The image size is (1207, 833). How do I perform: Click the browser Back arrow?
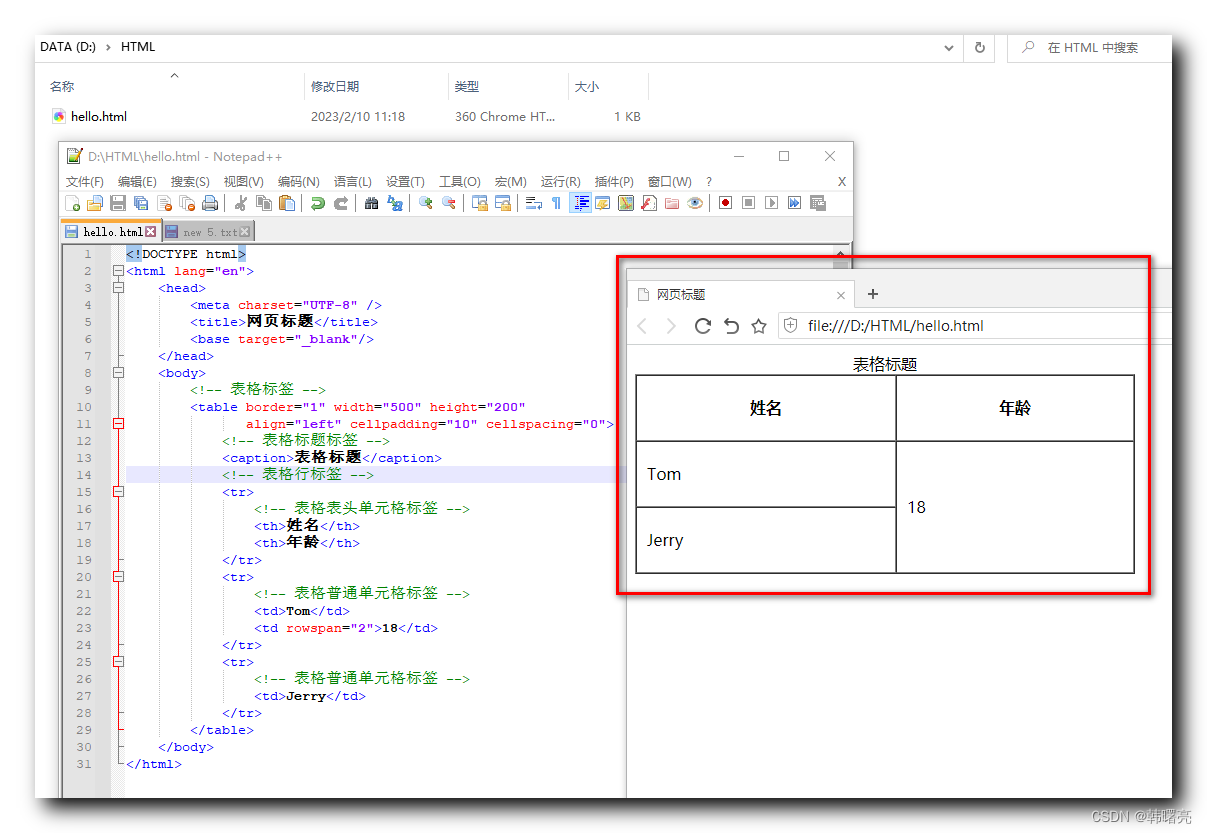coord(642,326)
